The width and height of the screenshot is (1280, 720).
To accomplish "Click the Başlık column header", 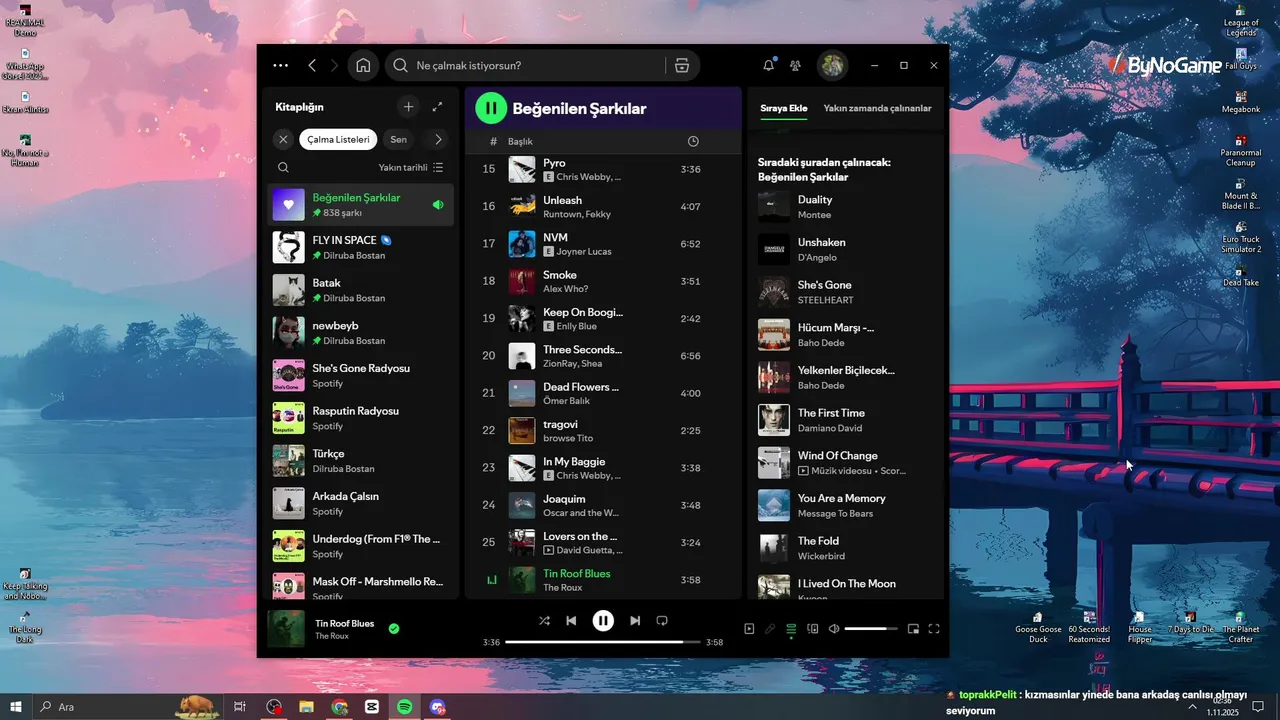I will (520, 141).
